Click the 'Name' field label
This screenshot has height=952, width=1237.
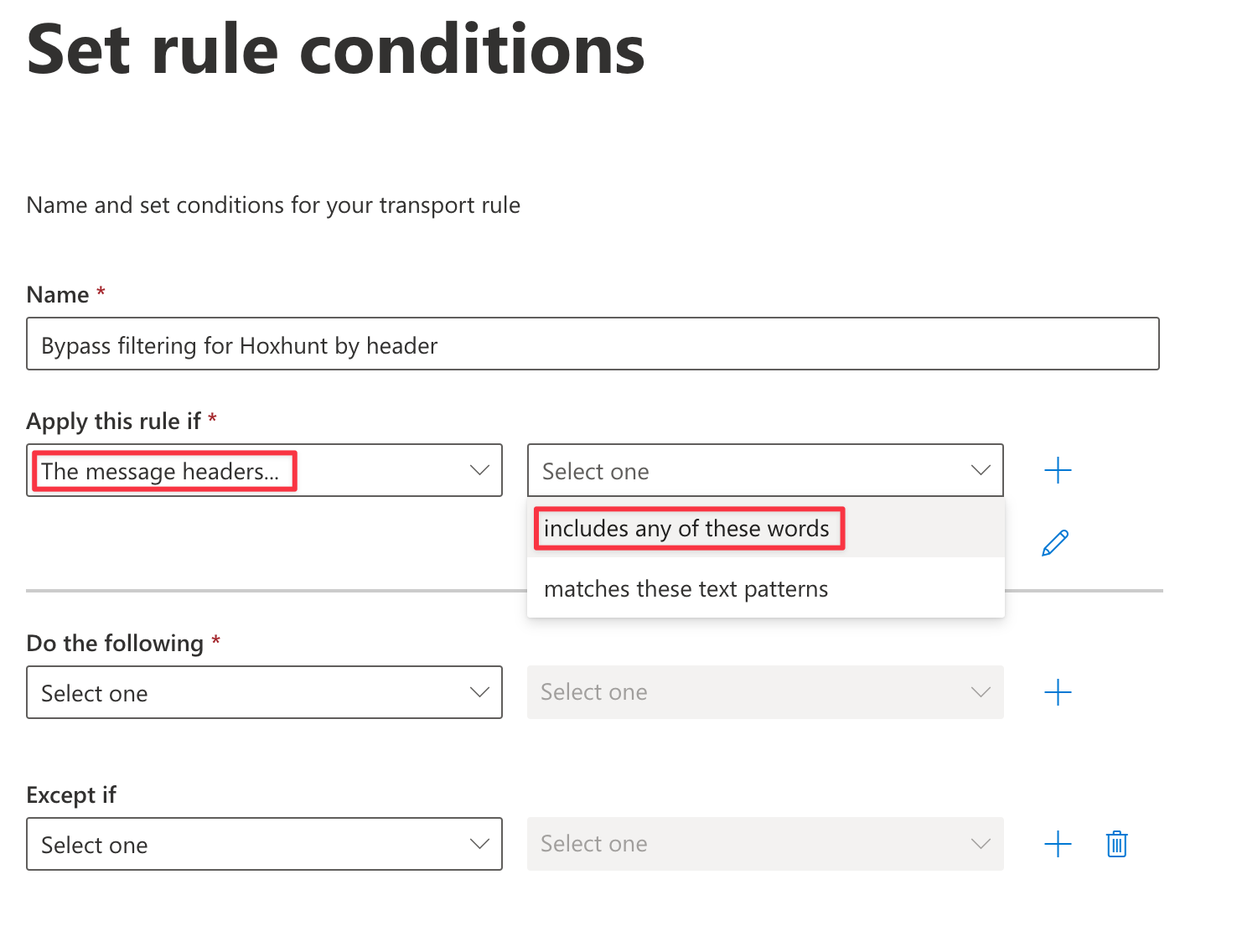[x=58, y=294]
